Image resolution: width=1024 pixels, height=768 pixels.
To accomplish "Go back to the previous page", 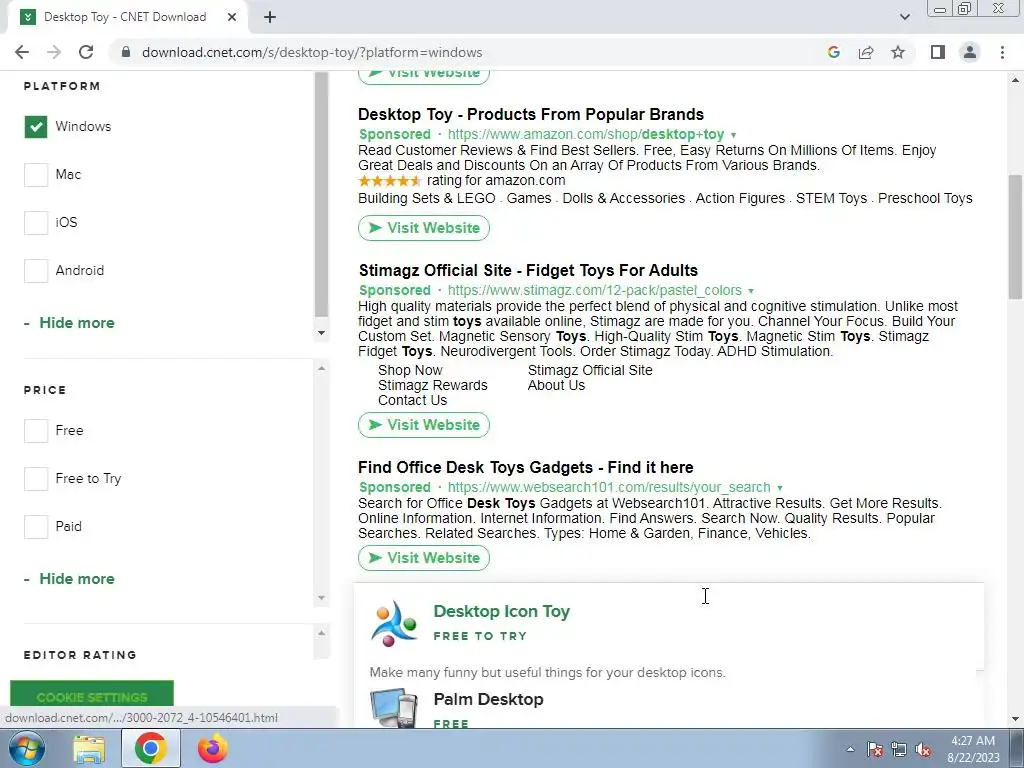I will pos(22,52).
